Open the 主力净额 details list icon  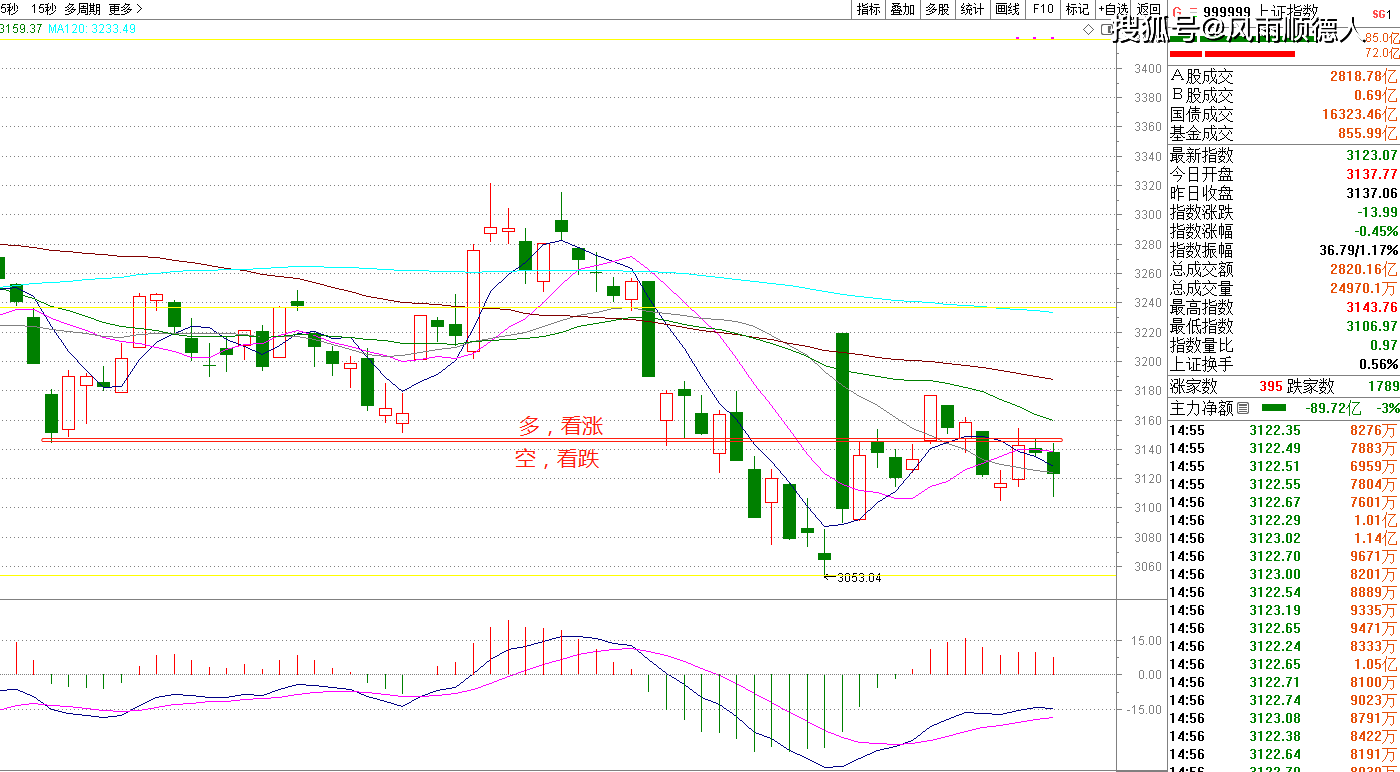1243,408
